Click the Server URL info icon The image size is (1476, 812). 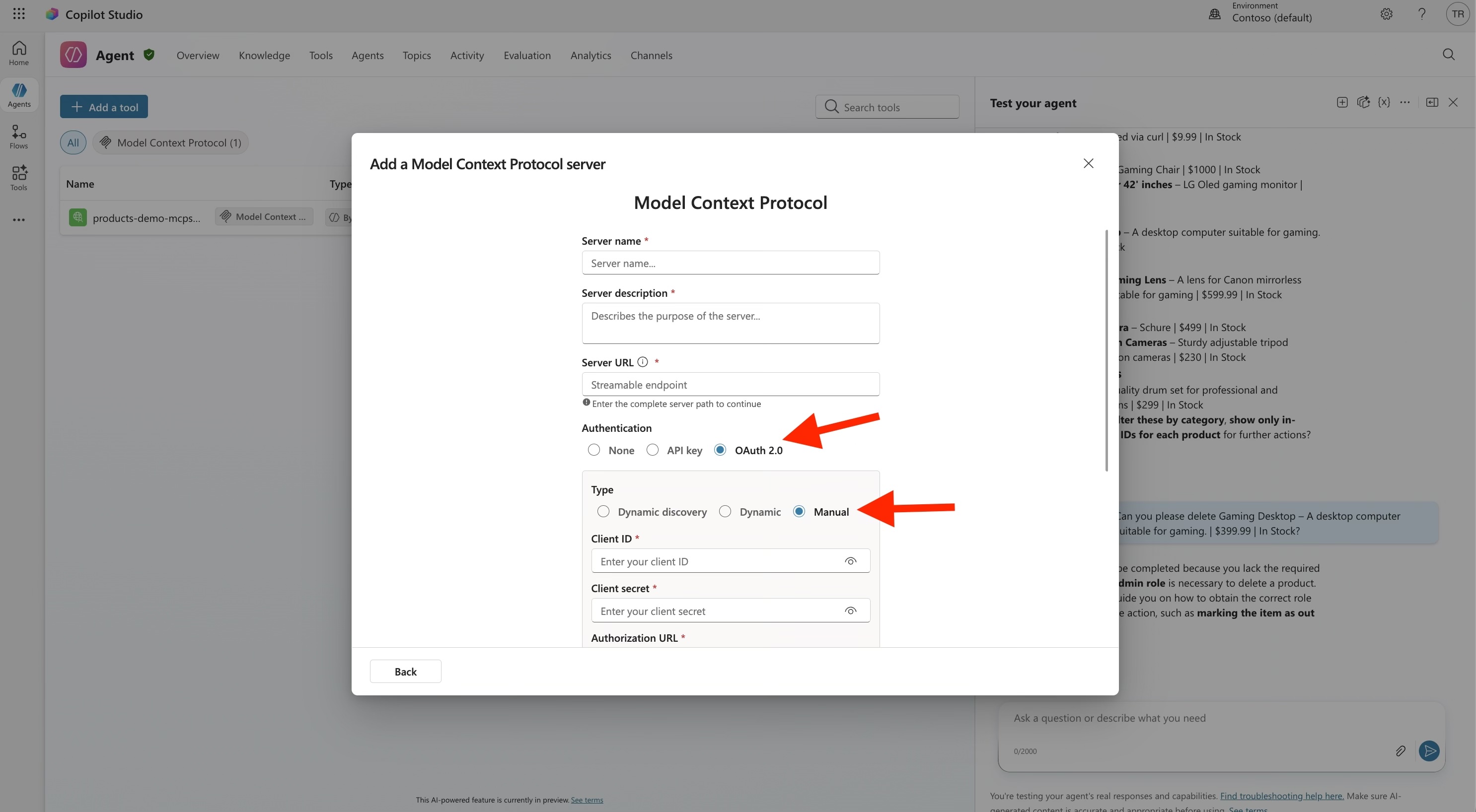pyautogui.click(x=643, y=362)
